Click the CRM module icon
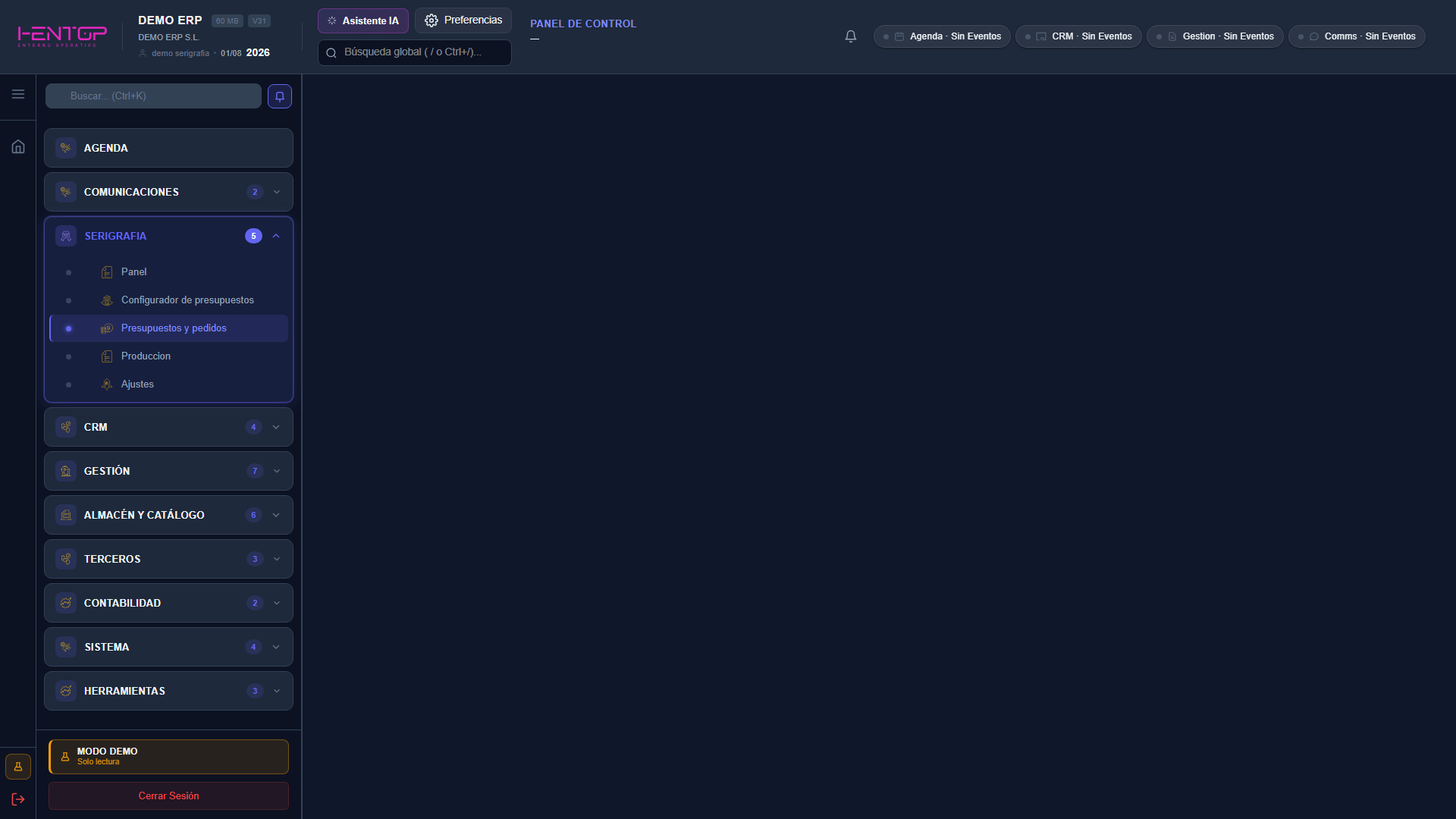This screenshot has width=1456, height=819. pos(66,427)
